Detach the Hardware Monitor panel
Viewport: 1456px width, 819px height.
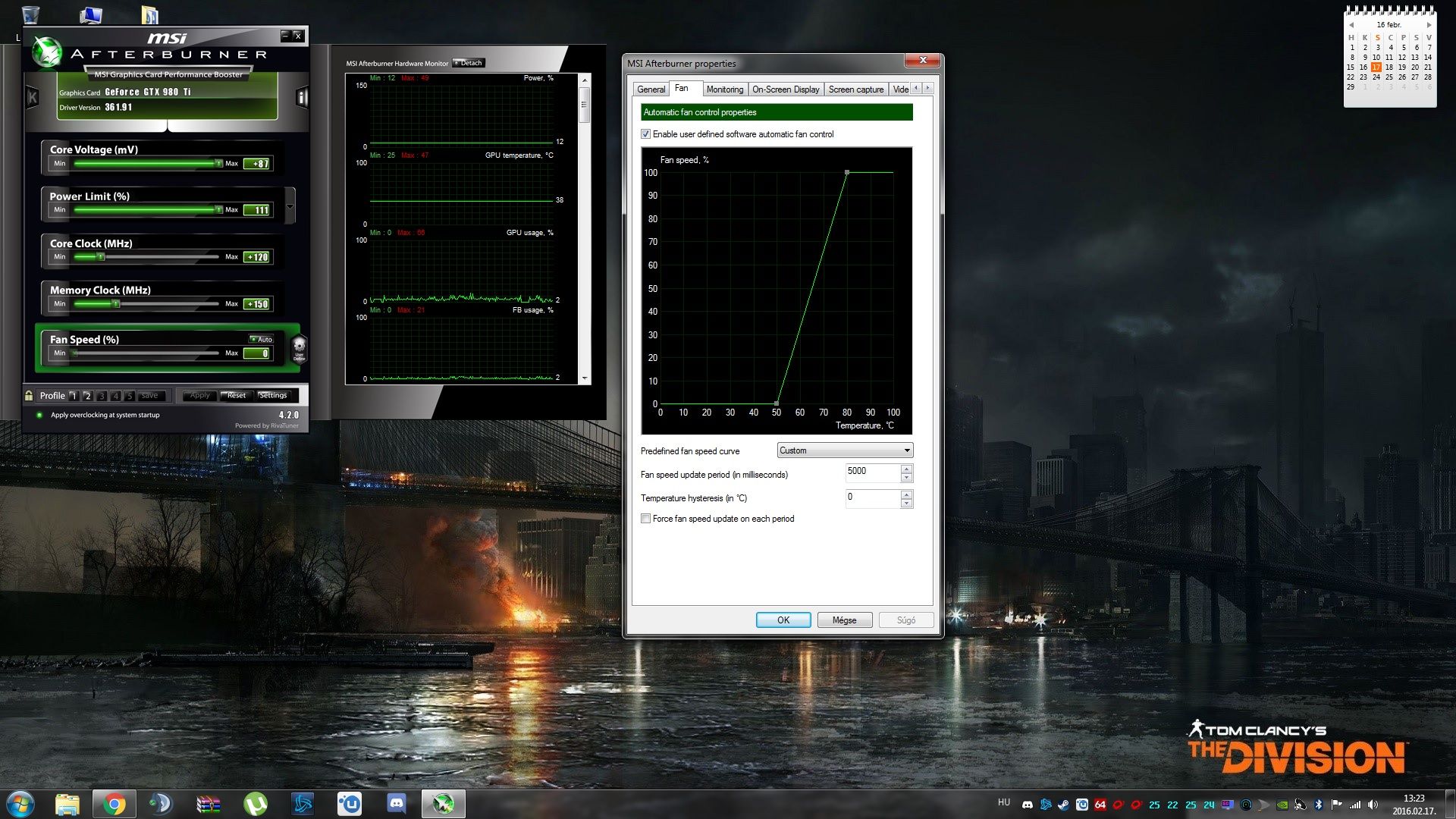(468, 63)
